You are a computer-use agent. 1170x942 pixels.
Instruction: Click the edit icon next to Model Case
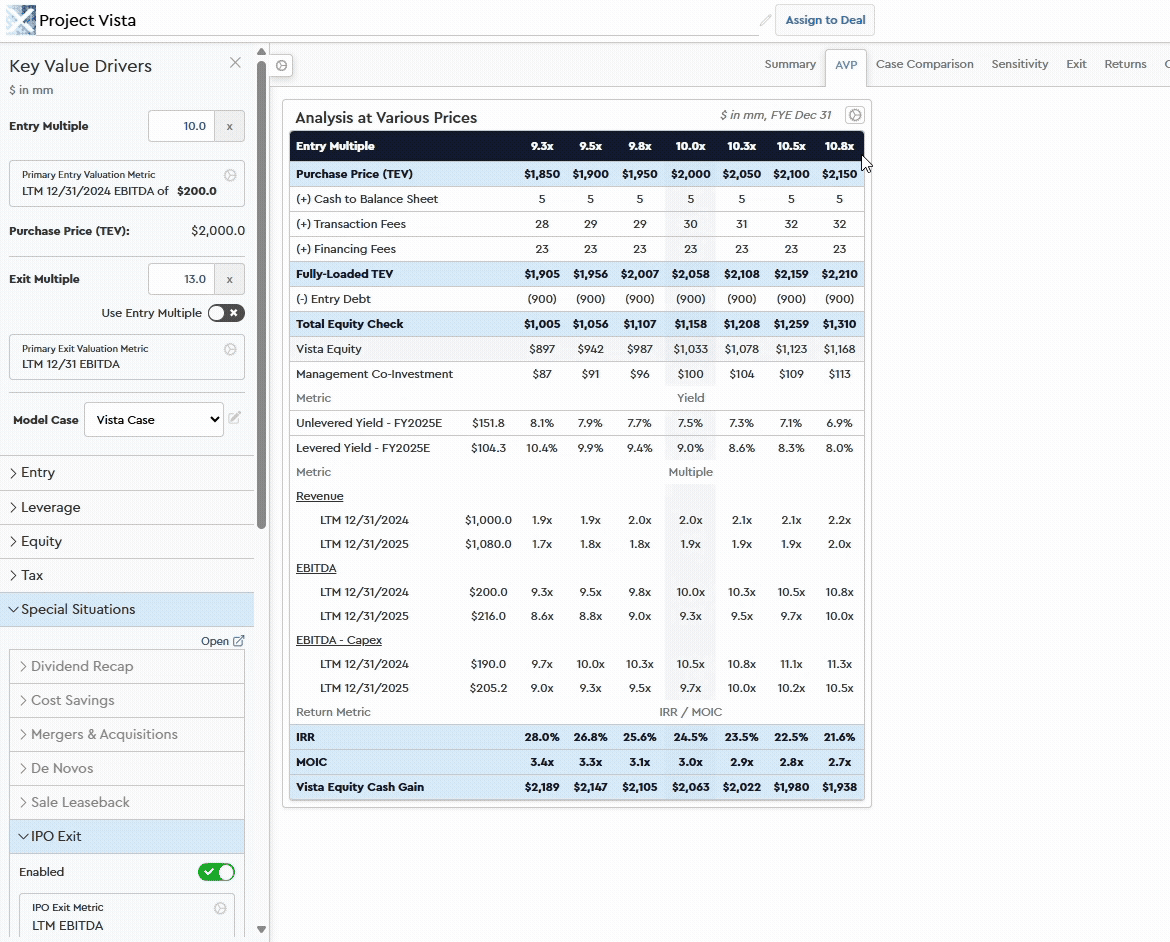(x=234, y=418)
